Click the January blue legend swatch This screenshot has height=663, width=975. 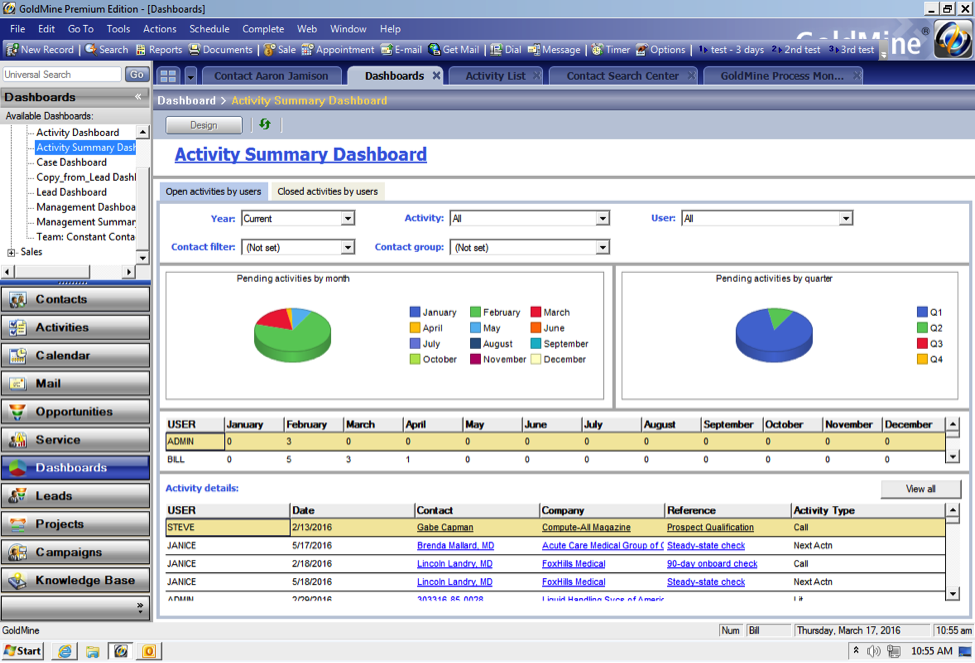point(415,312)
